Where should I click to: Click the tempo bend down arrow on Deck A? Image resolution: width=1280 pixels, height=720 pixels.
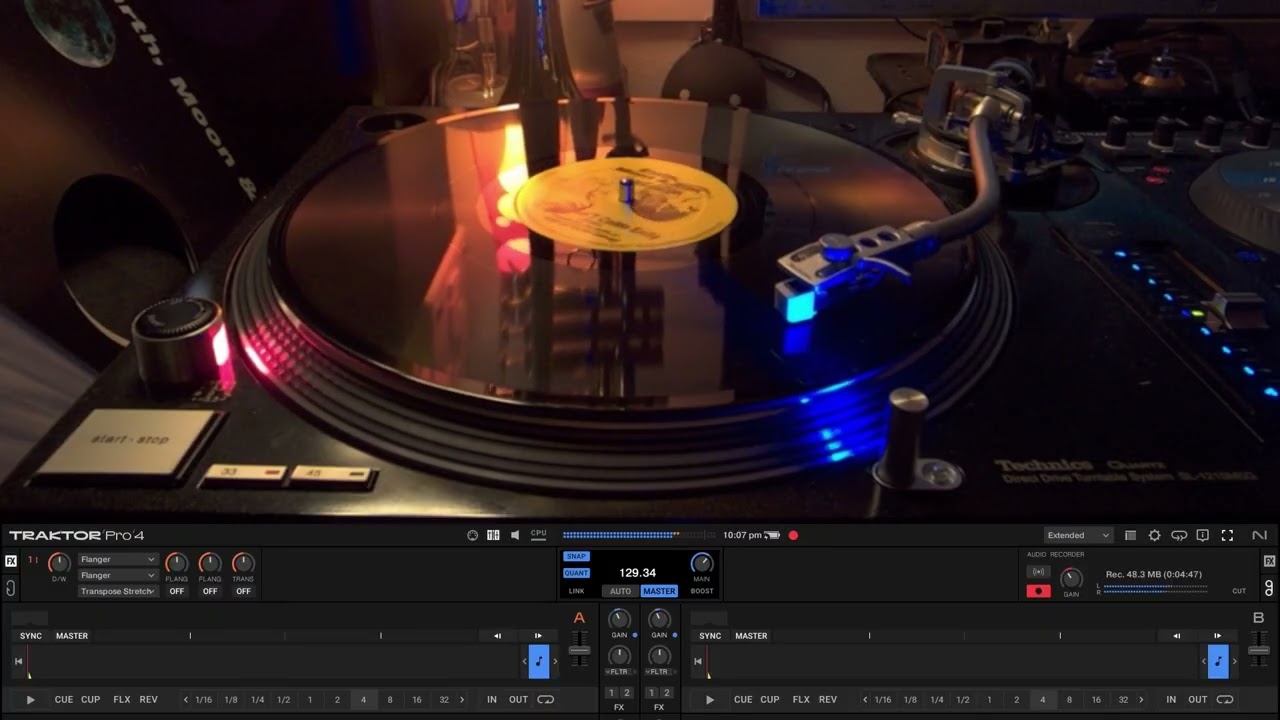[x=497, y=636]
